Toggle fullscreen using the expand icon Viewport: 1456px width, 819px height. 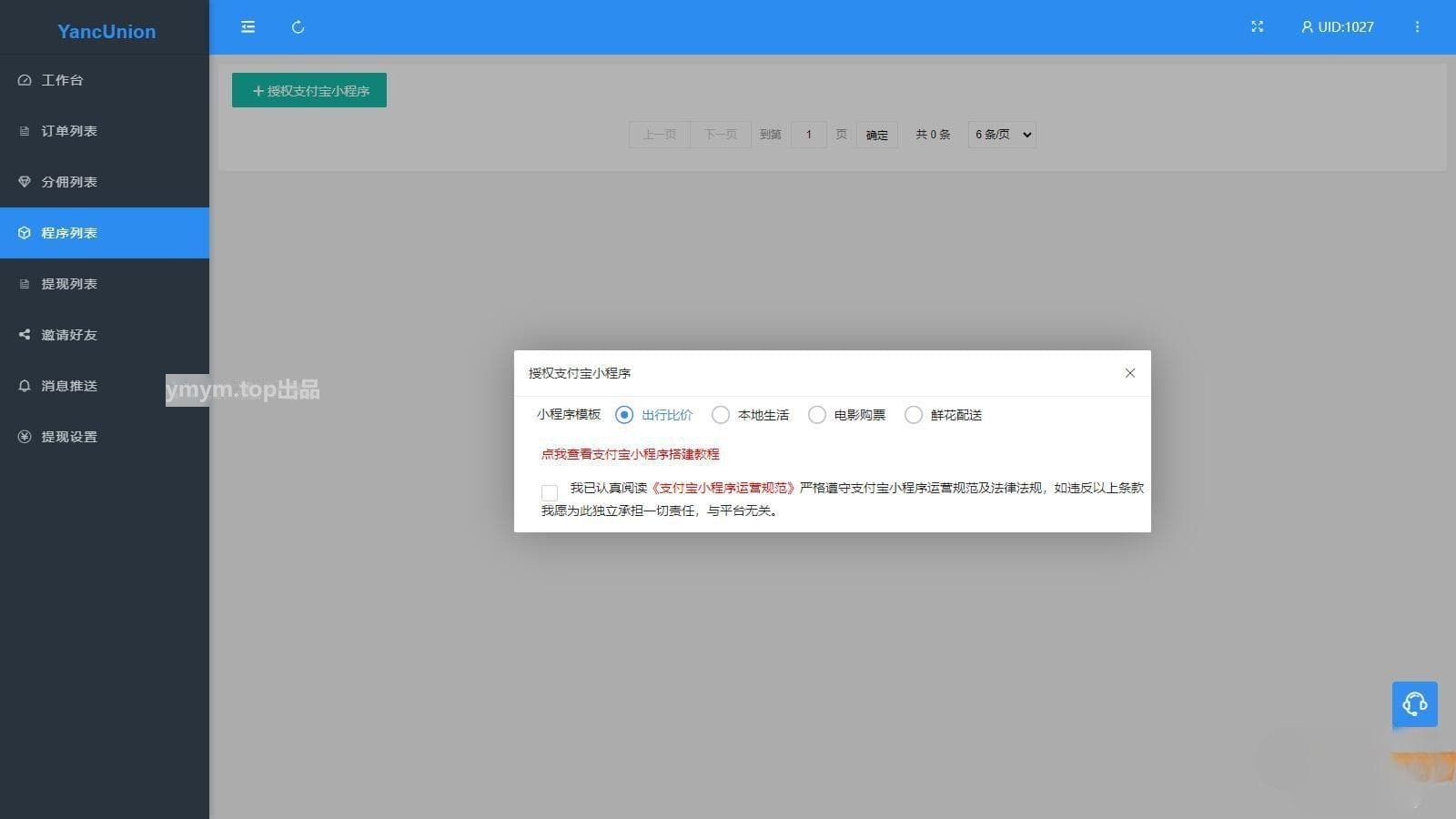pos(1258,27)
